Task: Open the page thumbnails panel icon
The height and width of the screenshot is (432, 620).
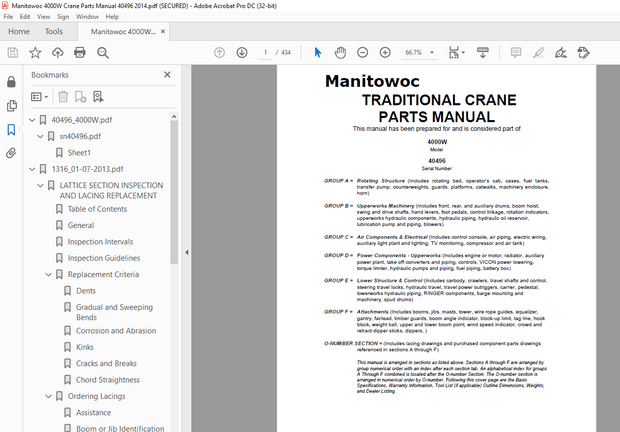Action: pos(12,106)
